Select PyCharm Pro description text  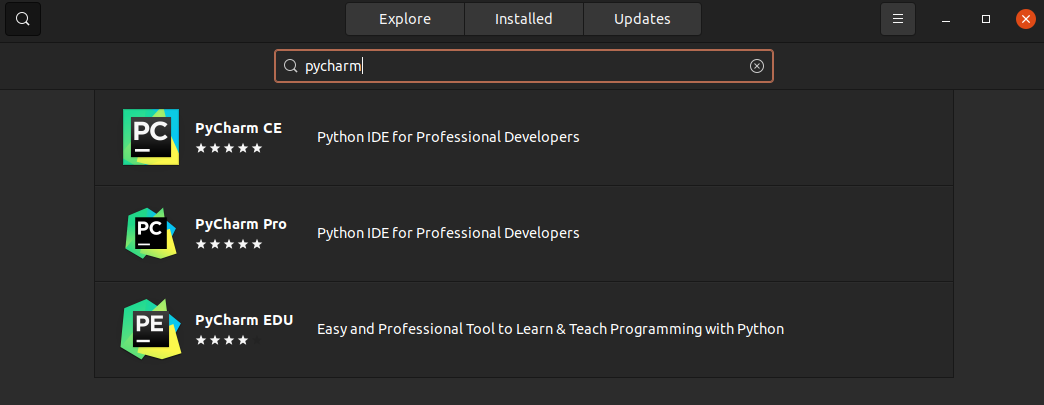(448, 233)
